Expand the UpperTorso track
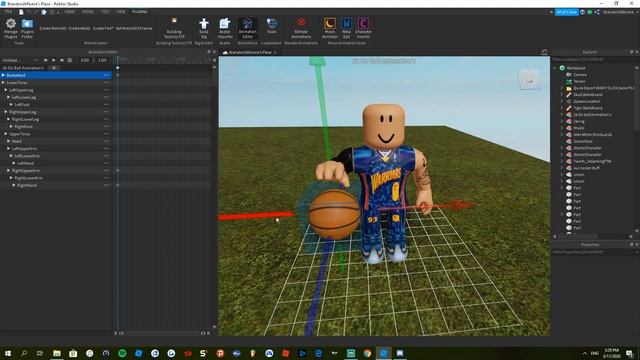The image size is (640, 360). [x=6, y=134]
